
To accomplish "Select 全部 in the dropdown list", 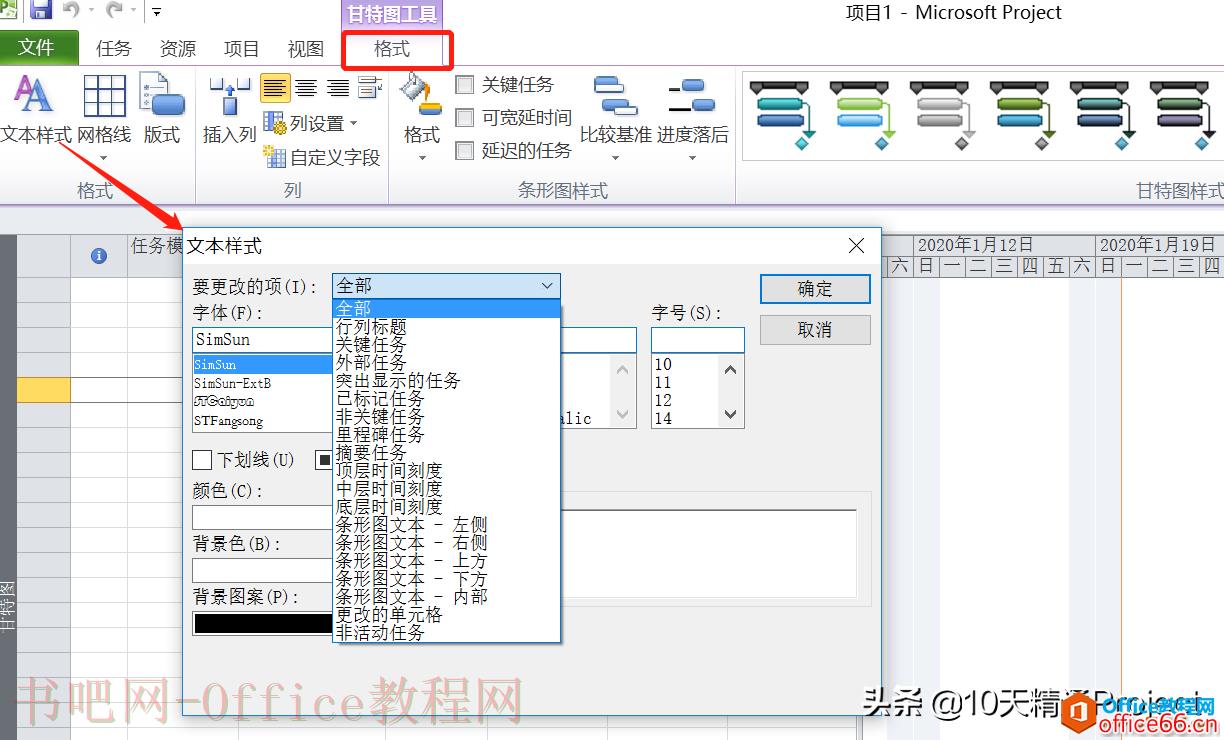I will [446, 309].
